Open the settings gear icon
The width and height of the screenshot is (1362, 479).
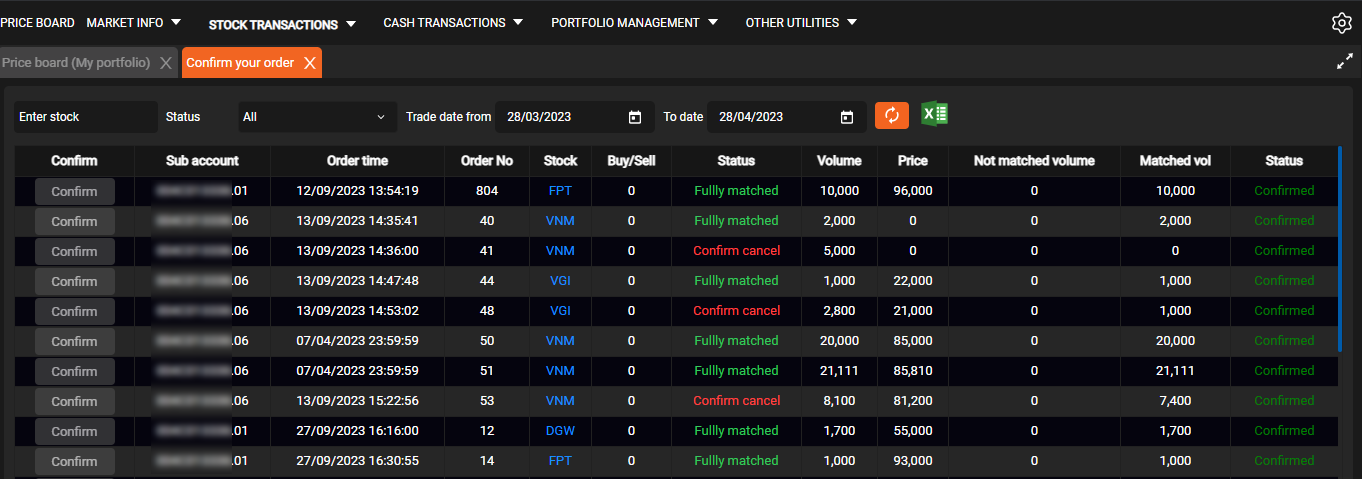coord(1341,23)
